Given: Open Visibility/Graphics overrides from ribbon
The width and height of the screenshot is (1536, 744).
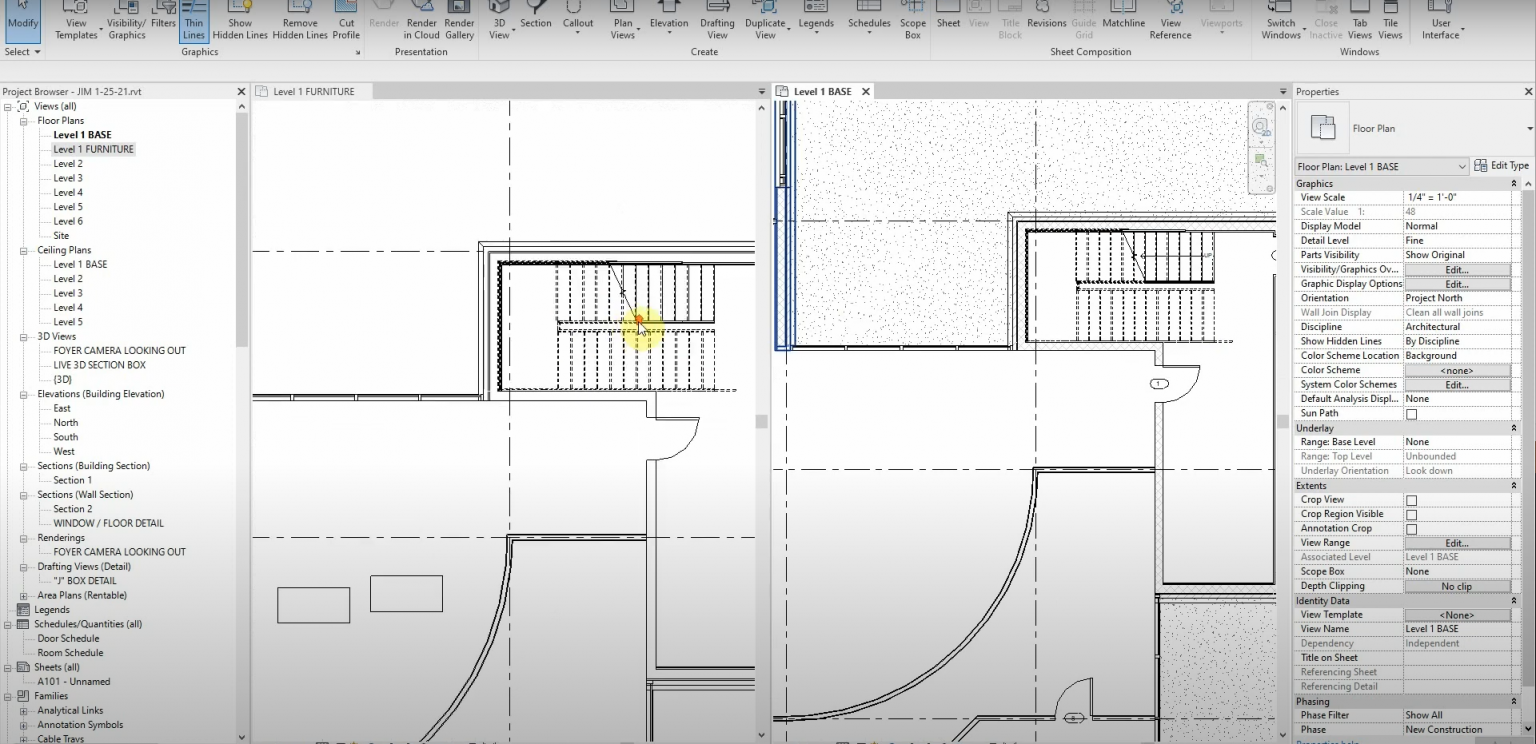Looking at the screenshot, I should (x=126, y=20).
